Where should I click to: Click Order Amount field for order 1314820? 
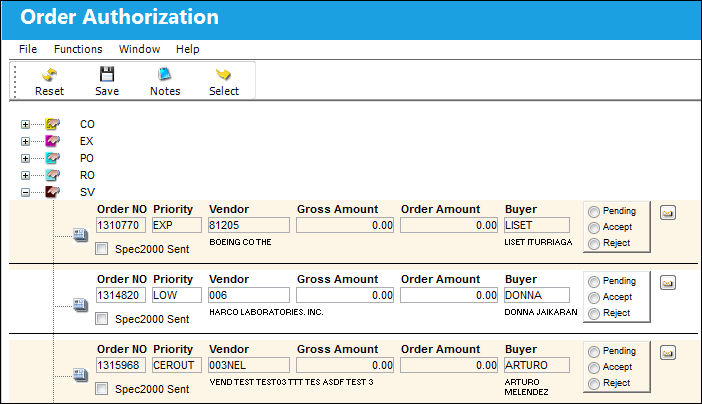pyautogui.click(x=449, y=295)
